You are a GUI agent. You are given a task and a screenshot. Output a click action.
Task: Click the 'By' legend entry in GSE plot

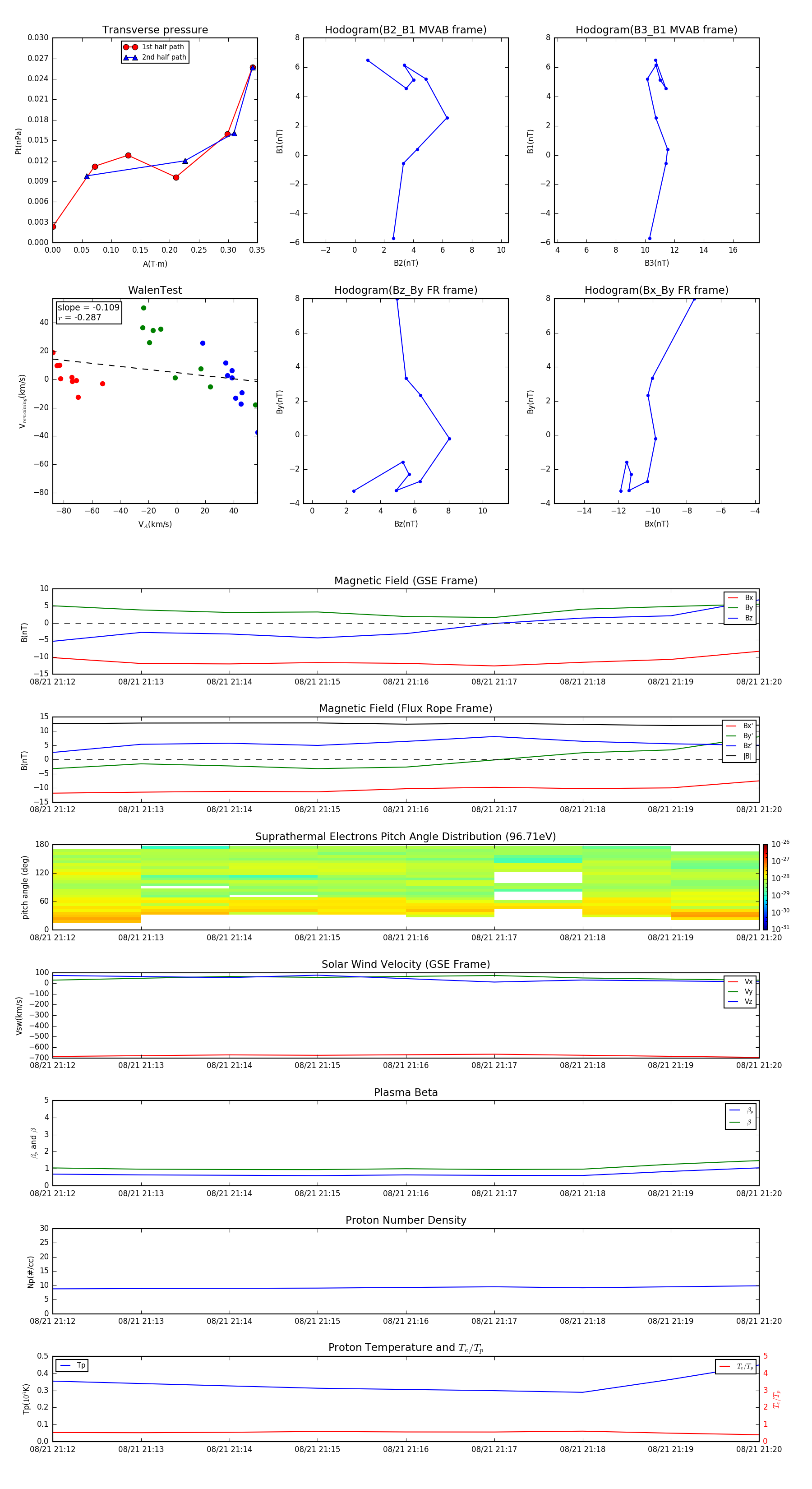[740, 607]
